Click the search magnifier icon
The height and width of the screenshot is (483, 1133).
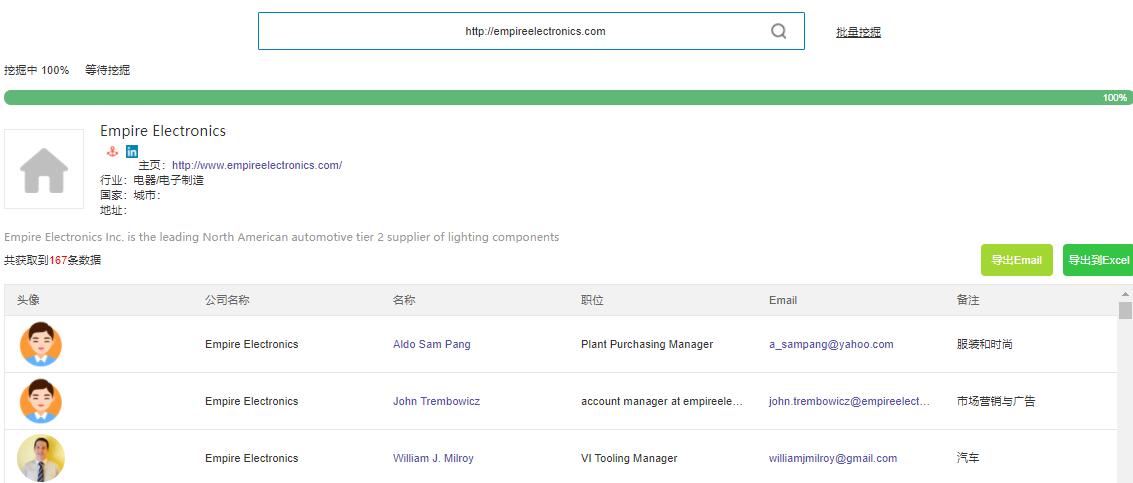(779, 31)
